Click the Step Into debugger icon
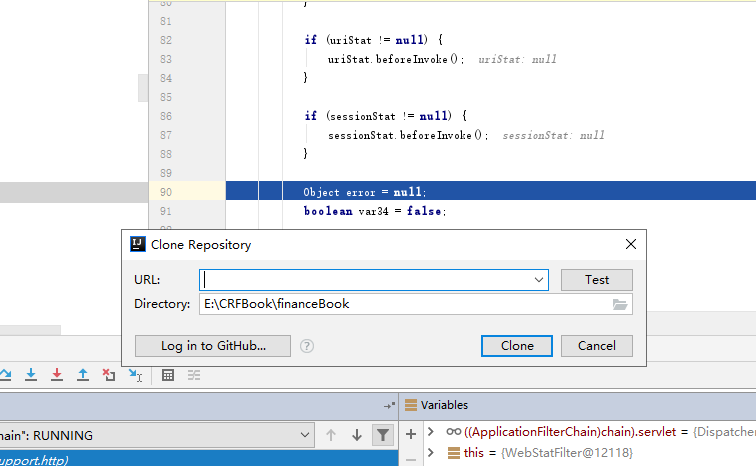Screen dimensions: 756x466 pyautogui.click(x=31, y=375)
